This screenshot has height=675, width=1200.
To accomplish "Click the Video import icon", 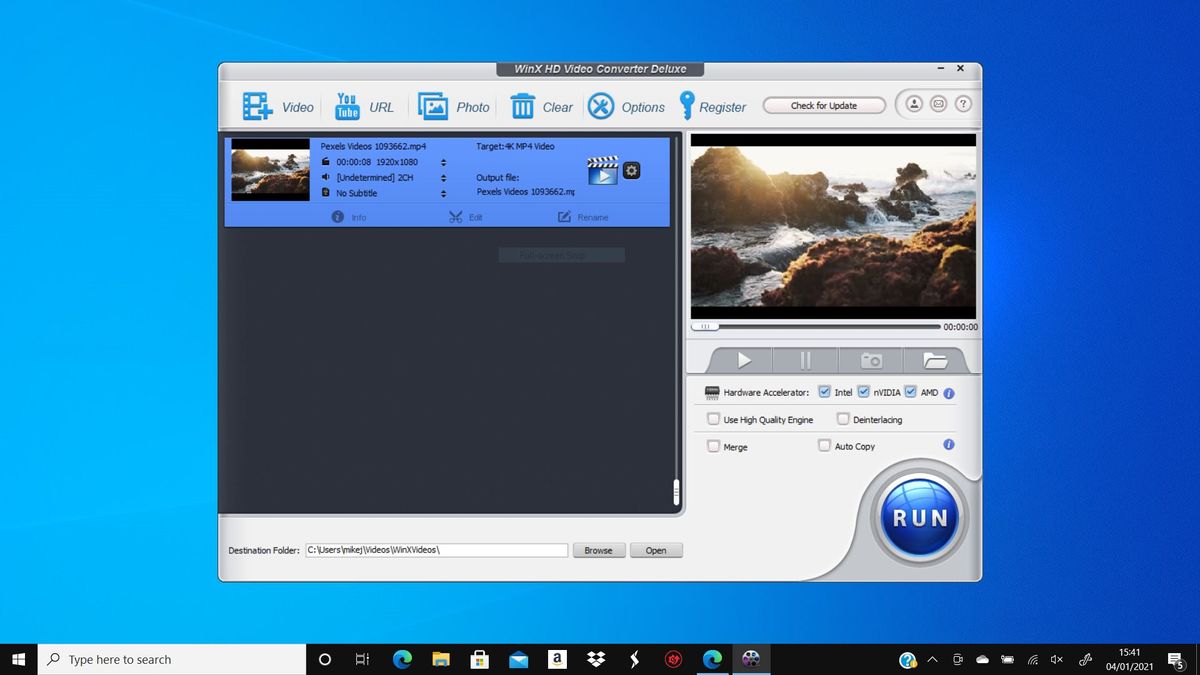I will 259,104.
